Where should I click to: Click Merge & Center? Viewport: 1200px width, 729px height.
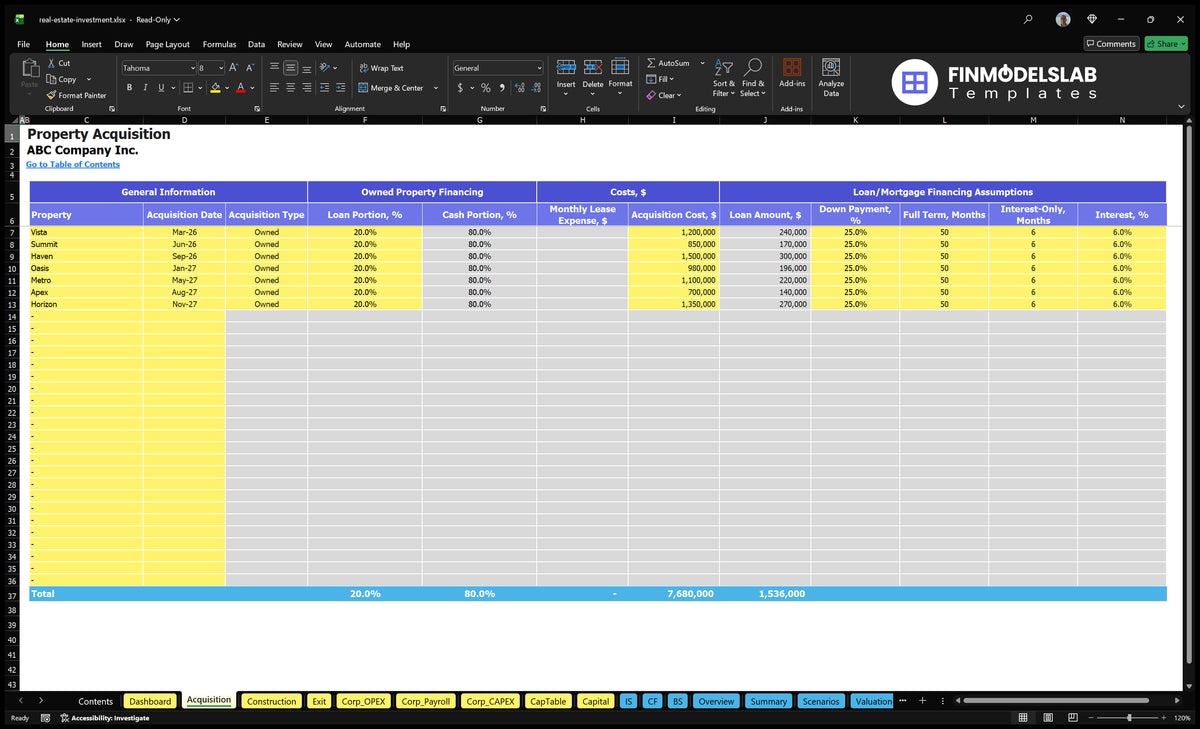coord(390,88)
